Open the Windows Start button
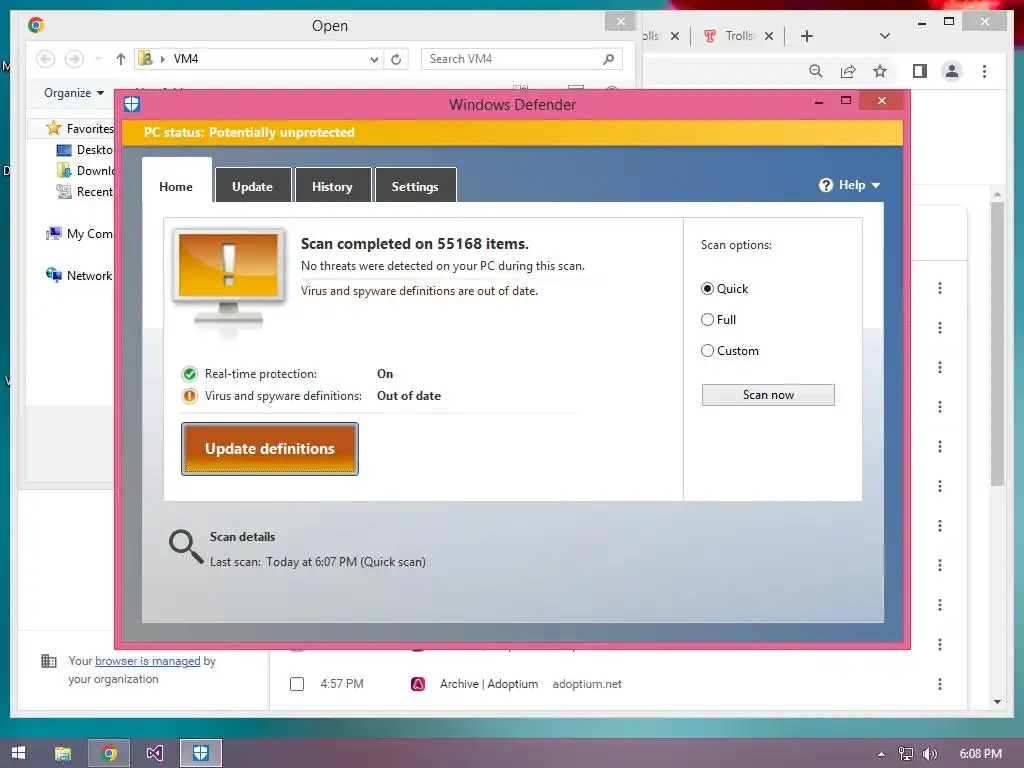1024x768 pixels. 18,753
